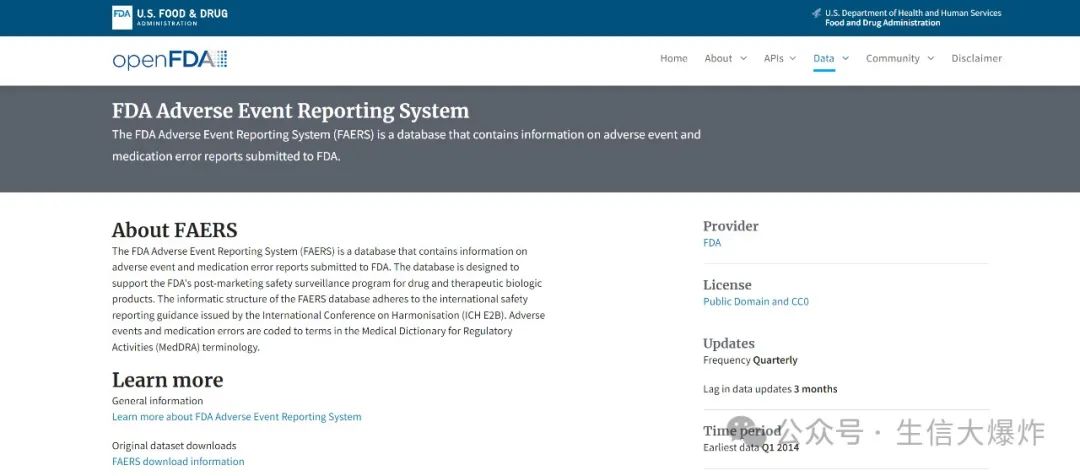Screen dimensions: 1080x476
Task: Click the Updates heading in sidebar
Action: [x=729, y=343]
